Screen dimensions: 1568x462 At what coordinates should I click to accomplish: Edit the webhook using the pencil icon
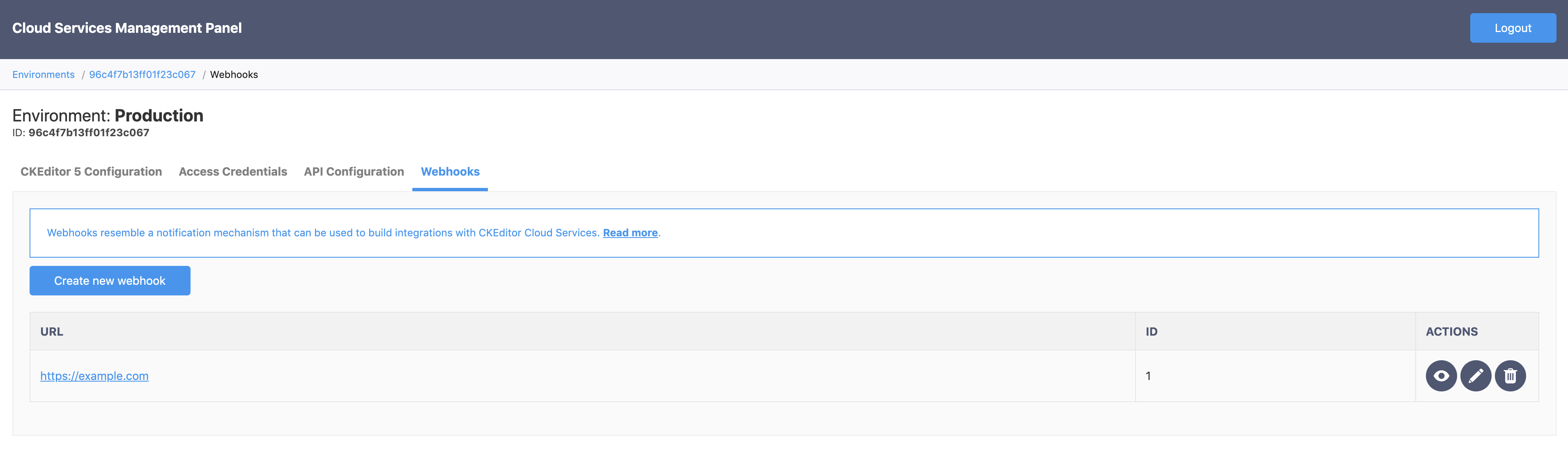1476,376
